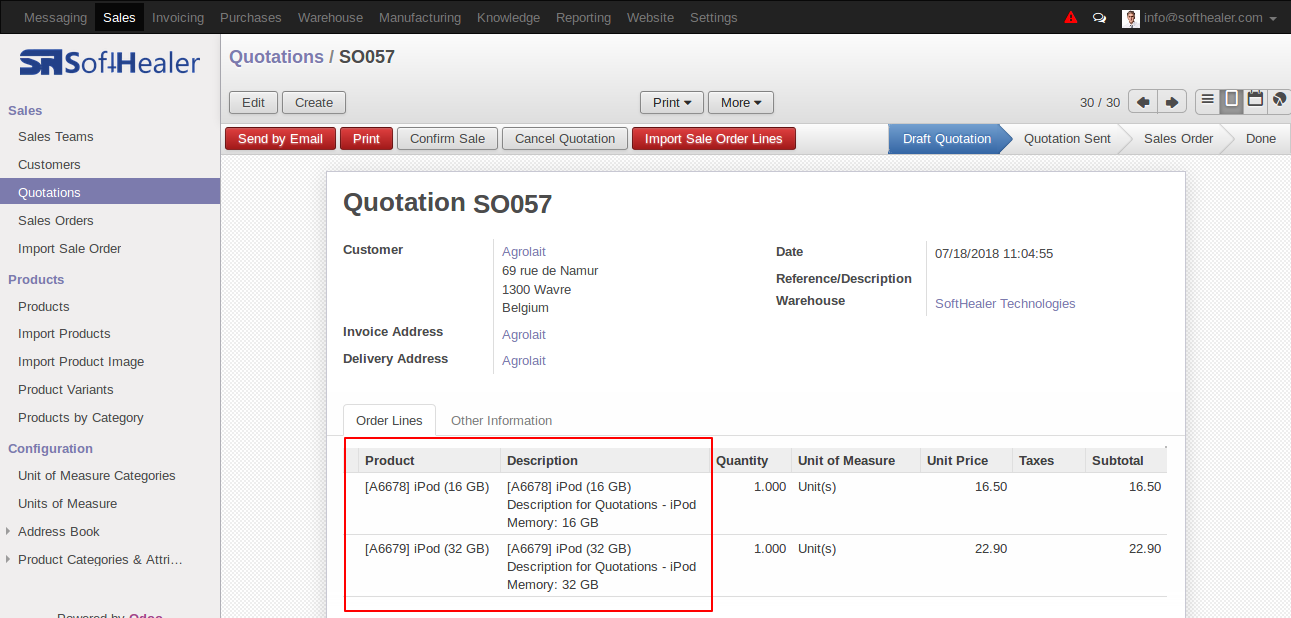
Task: Switch to list view icon
Action: (1208, 100)
